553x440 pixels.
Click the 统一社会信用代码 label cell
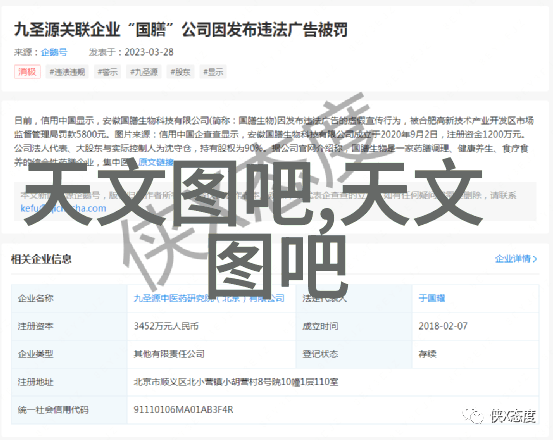pos(69,410)
